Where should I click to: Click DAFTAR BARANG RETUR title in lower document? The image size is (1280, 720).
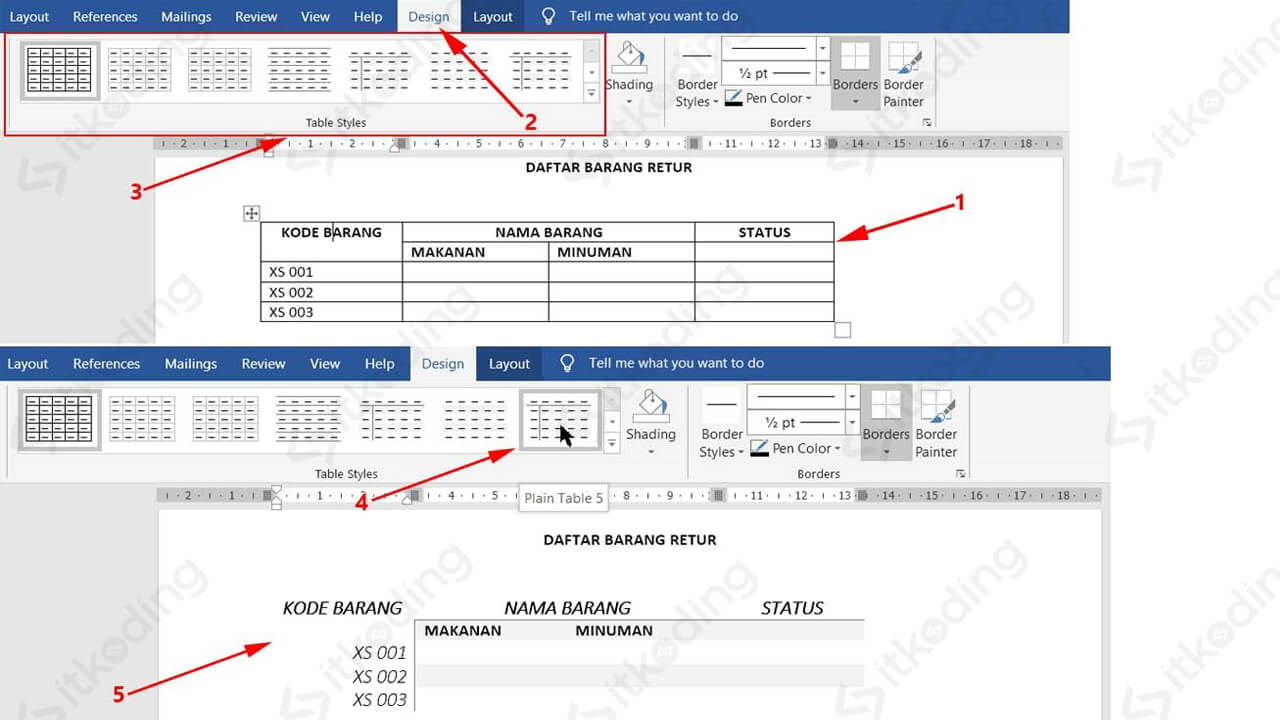[630, 540]
